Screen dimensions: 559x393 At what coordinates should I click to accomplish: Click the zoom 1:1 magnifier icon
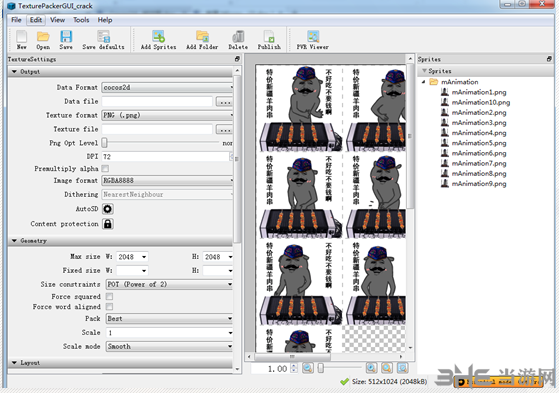[387, 368]
